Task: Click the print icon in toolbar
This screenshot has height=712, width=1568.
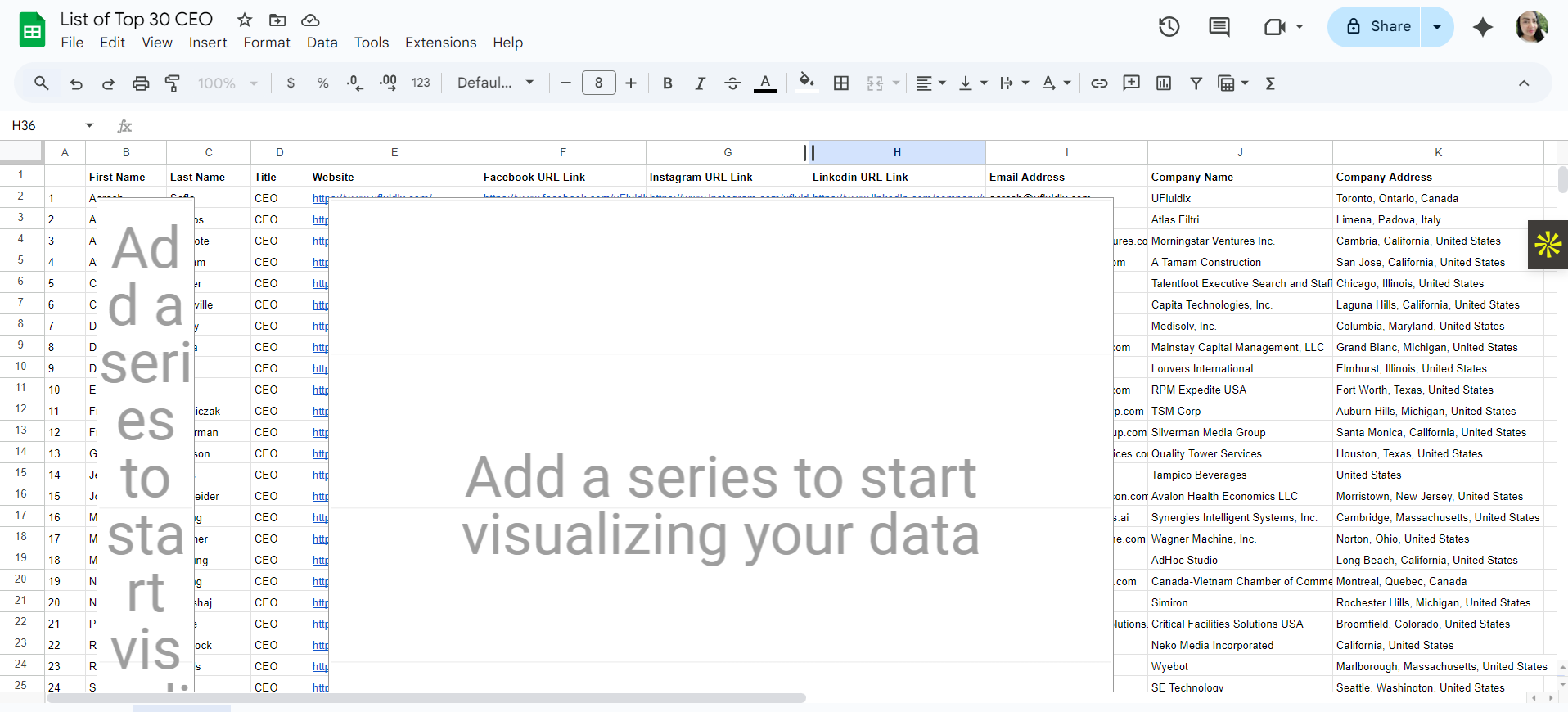Action: coord(141,83)
